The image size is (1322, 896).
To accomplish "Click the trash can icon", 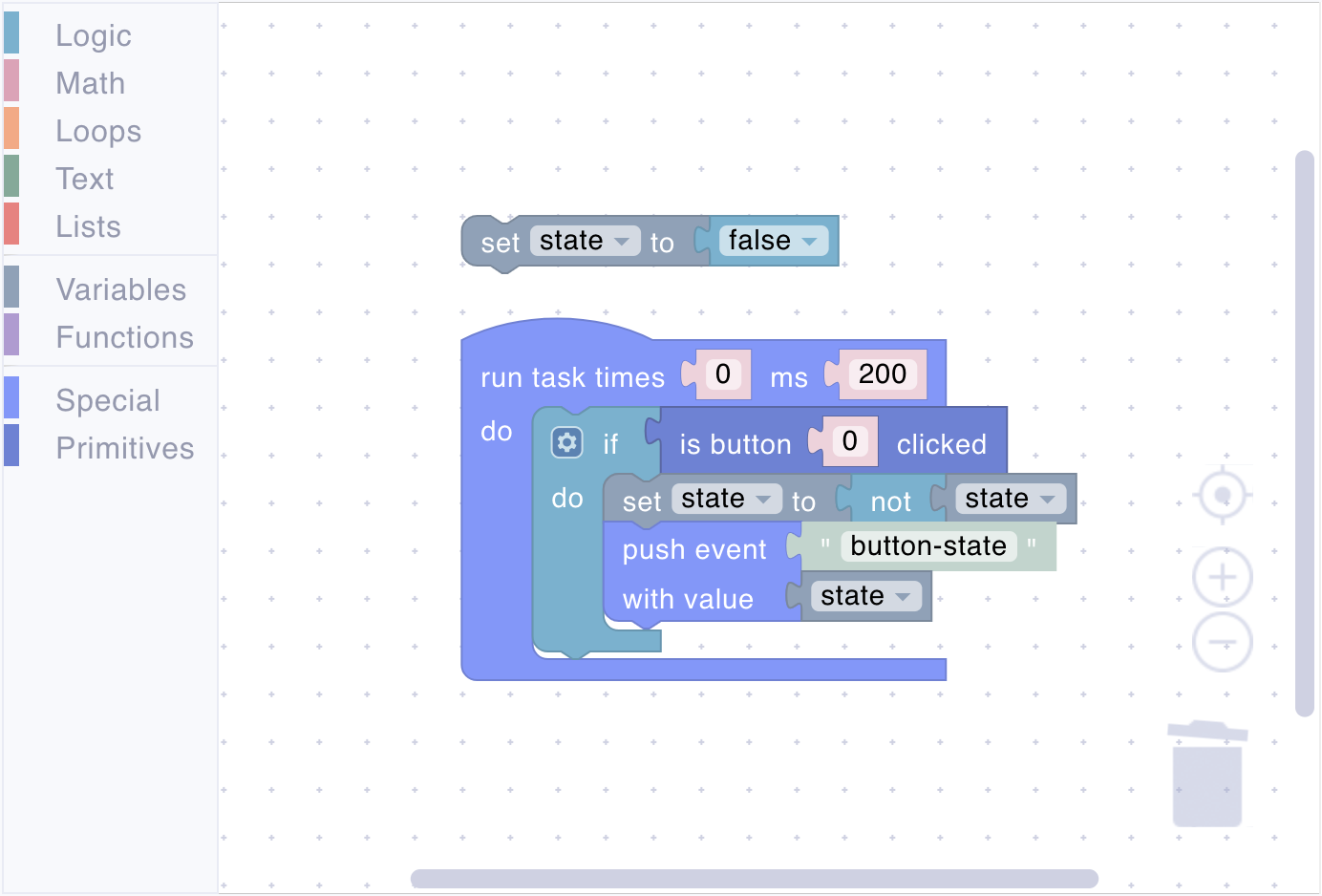I will point(1207,774).
